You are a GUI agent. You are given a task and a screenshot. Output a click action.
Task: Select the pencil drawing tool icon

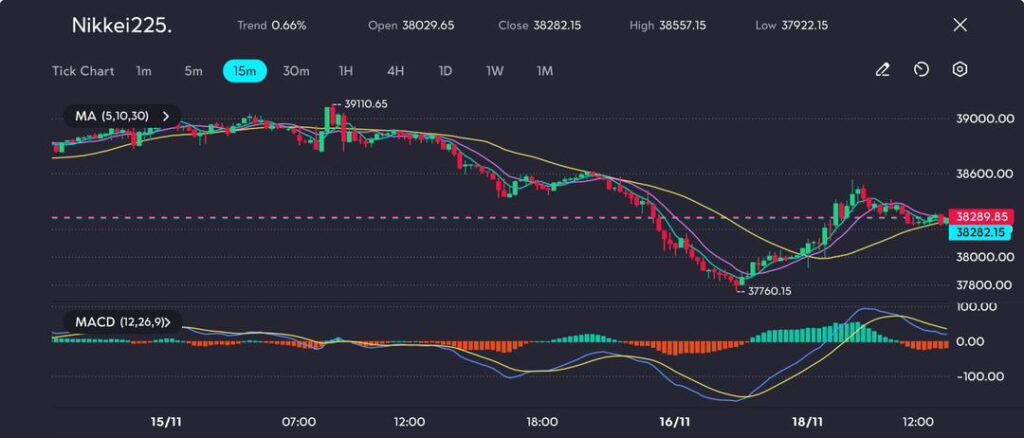882,70
